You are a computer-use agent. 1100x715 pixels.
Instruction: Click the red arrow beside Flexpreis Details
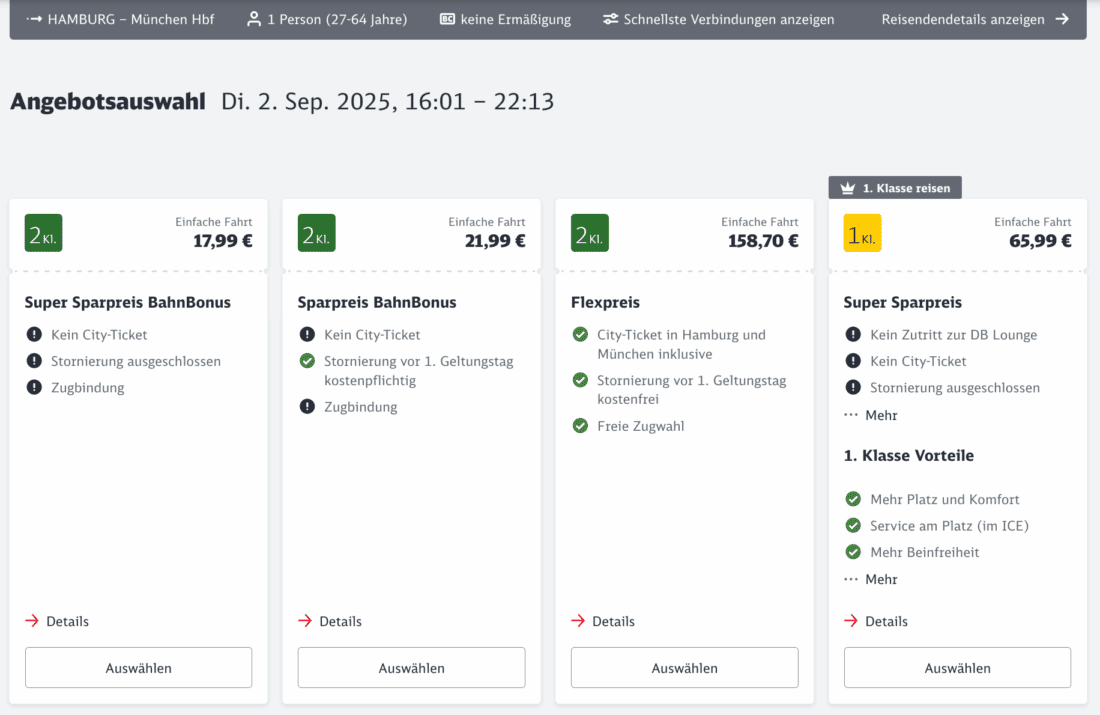pos(578,621)
